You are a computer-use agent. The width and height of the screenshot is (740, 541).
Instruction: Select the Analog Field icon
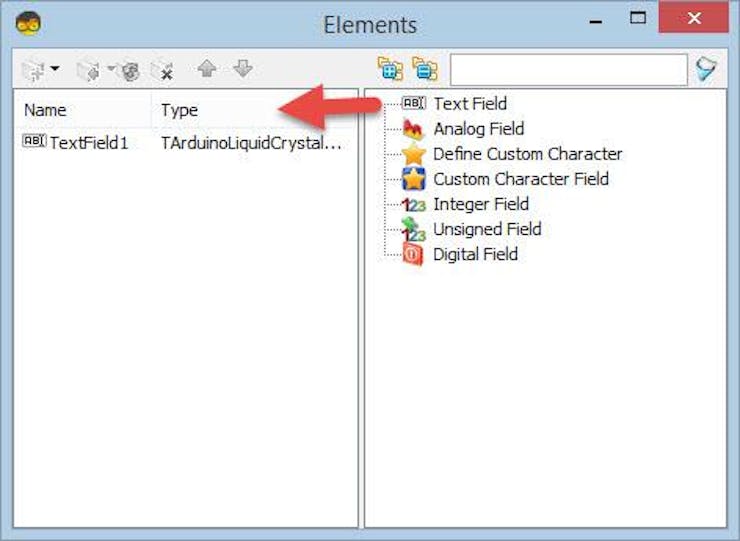click(413, 128)
